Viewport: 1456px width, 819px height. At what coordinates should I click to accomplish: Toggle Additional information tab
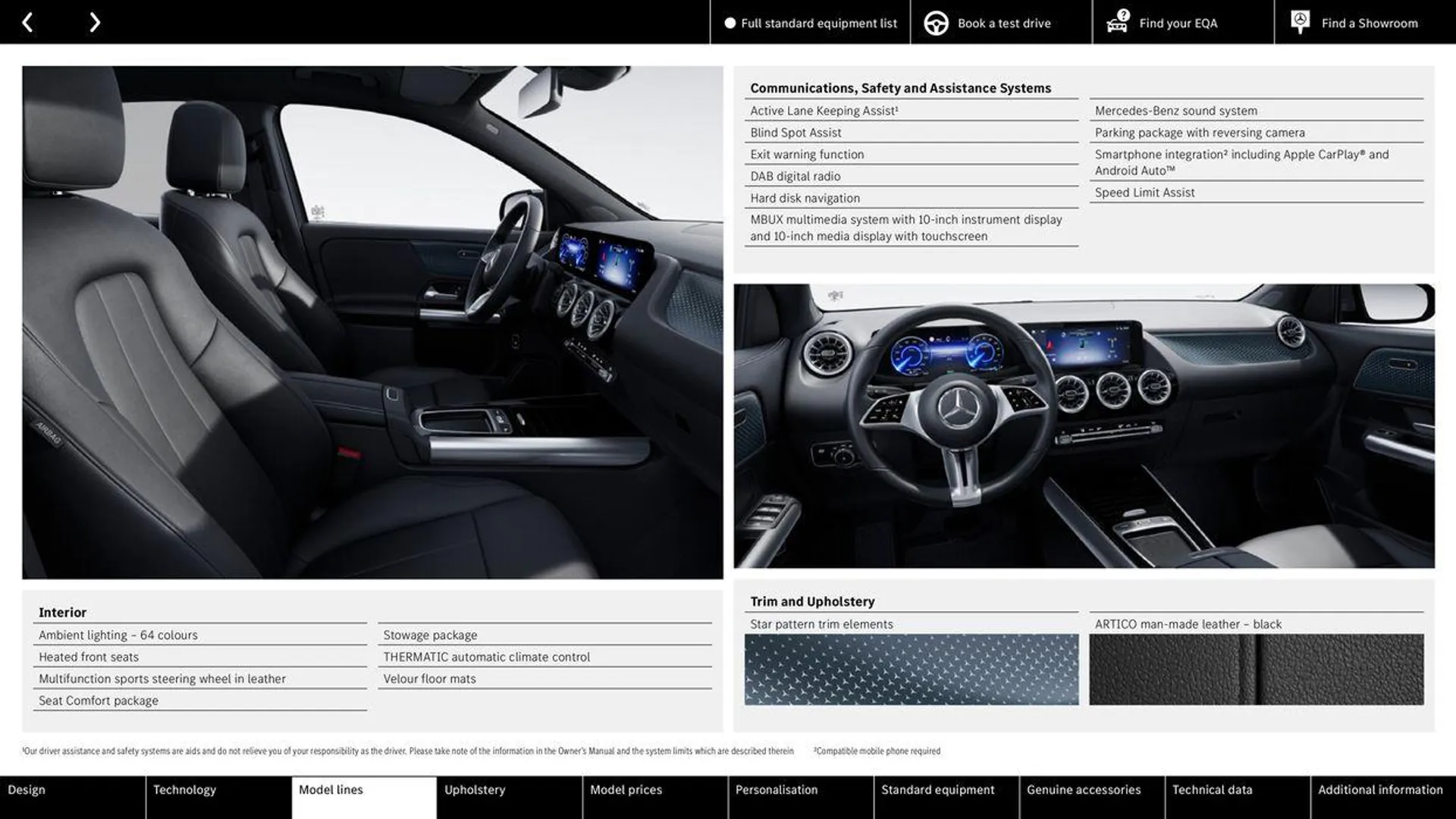[x=1383, y=796]
